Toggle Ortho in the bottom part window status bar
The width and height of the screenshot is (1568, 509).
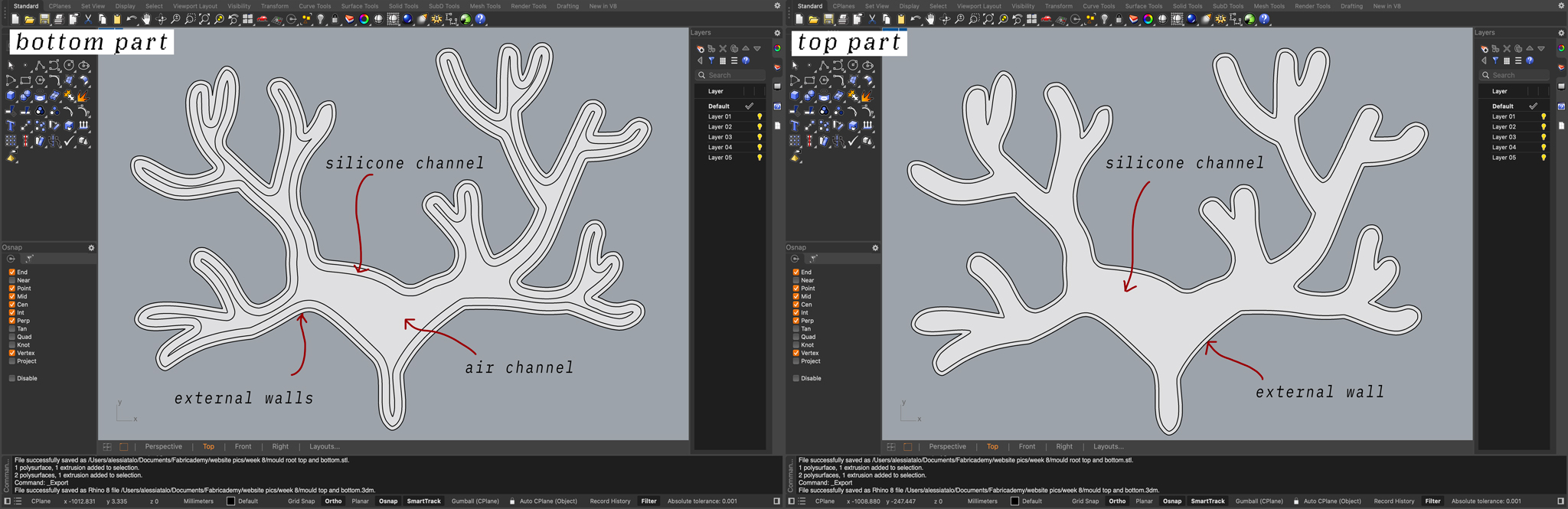333,501
